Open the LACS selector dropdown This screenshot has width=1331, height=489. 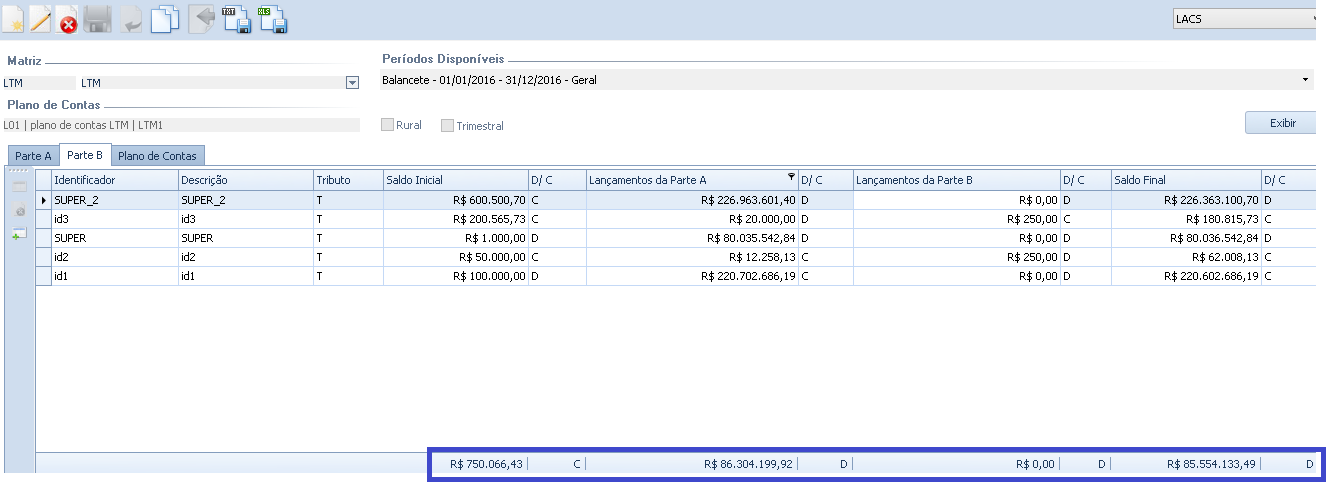pos(1314,19)
